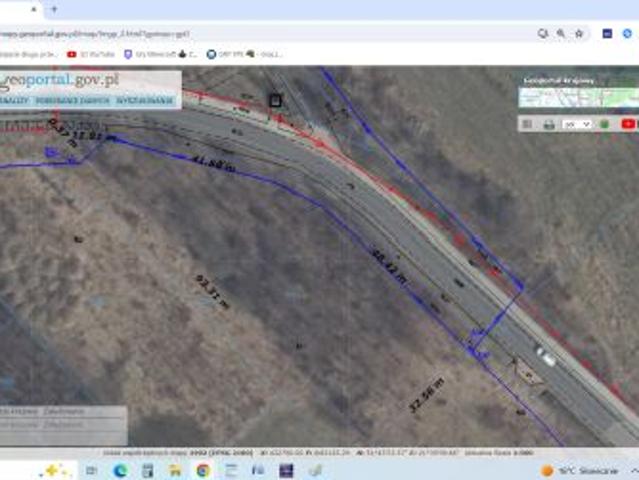Click the zoom magnifier in the address bar
The height and width of the screenshot is (480, 639).
pos(561,33)
